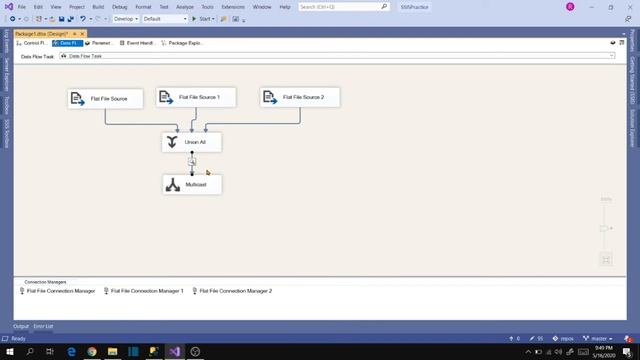Click the Live Share feedback icon
This screenshot has width=640, height=360.
[x=628, y=19]
